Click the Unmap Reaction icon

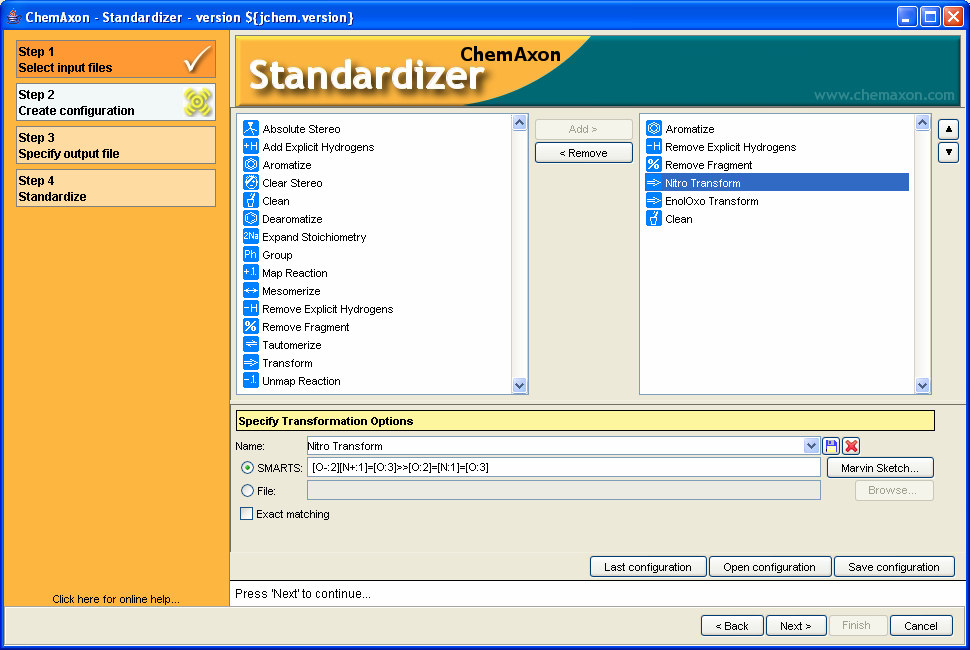(x=251, y=379)
